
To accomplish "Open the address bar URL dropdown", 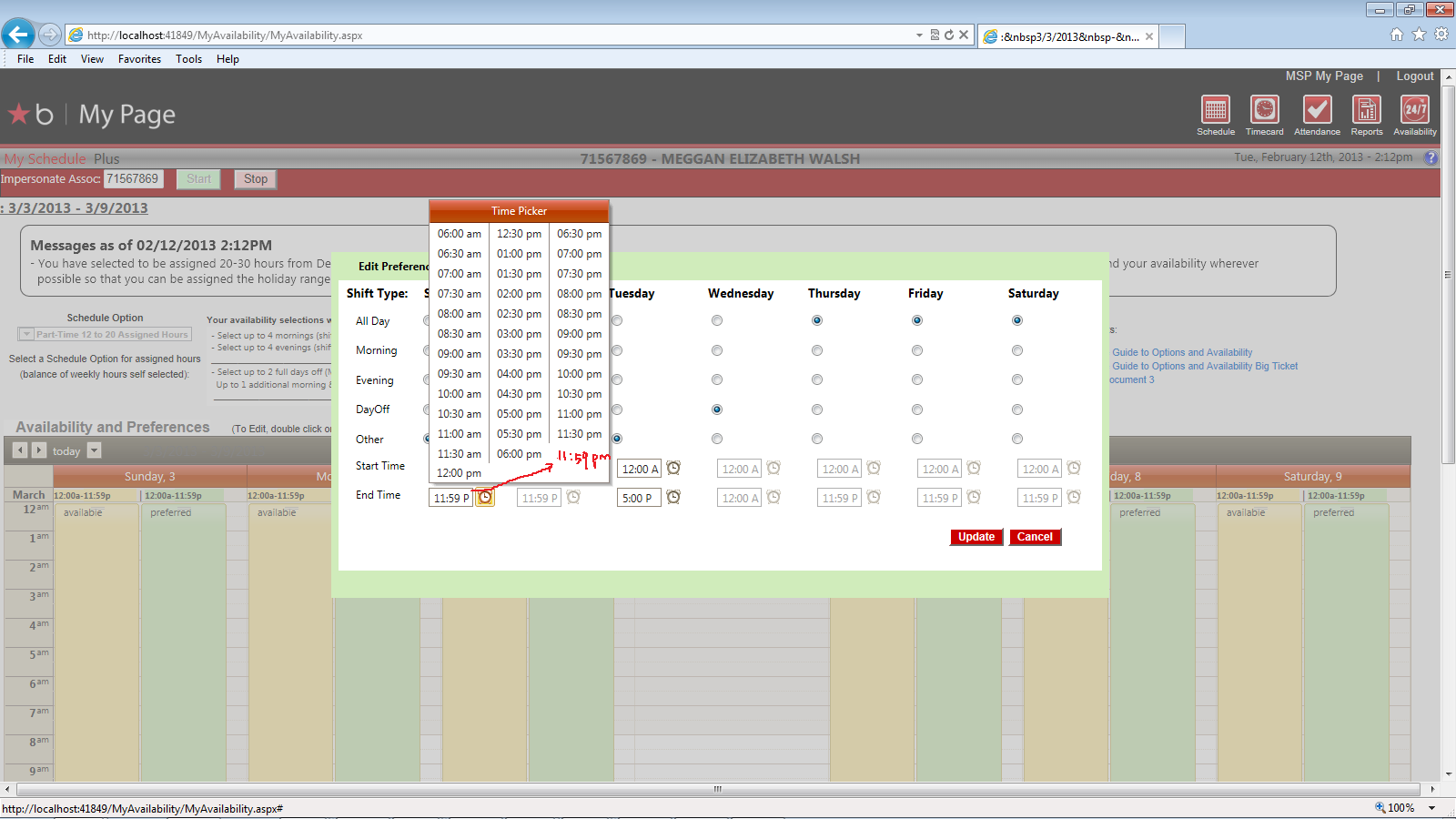I will 919,35.
